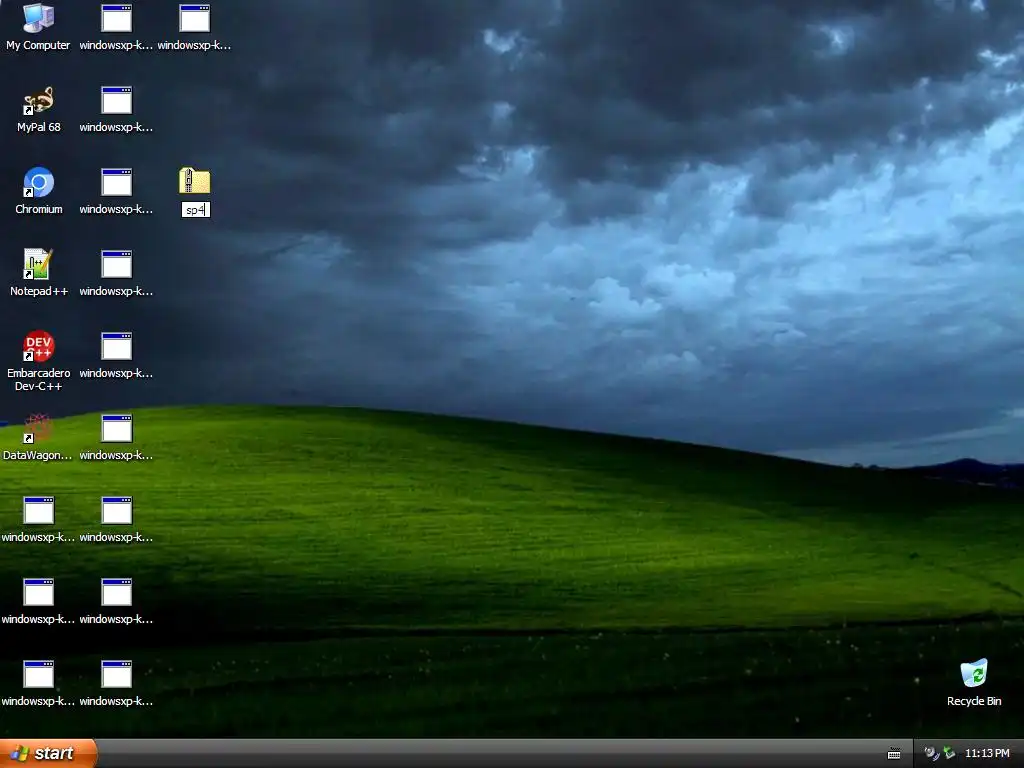This screenshot has width=1024, height=768.
Task: Select the MyPal 68 browser shortcut
Action: coord(38,109)
